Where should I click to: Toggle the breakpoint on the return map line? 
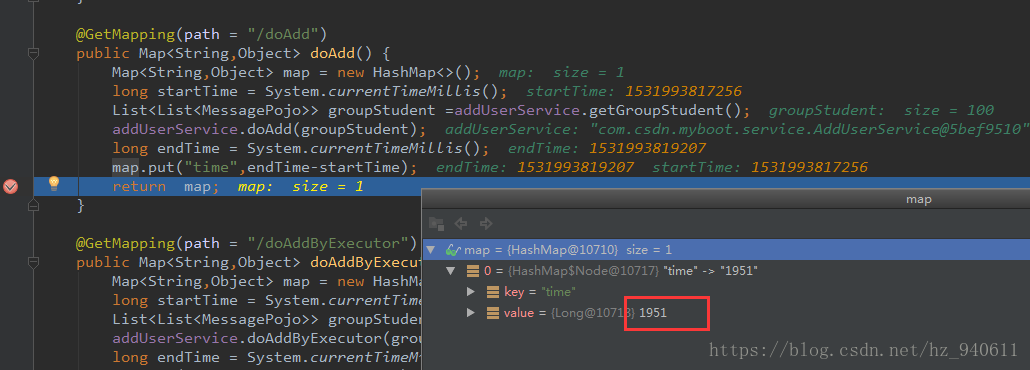click(x=11, y=187)
